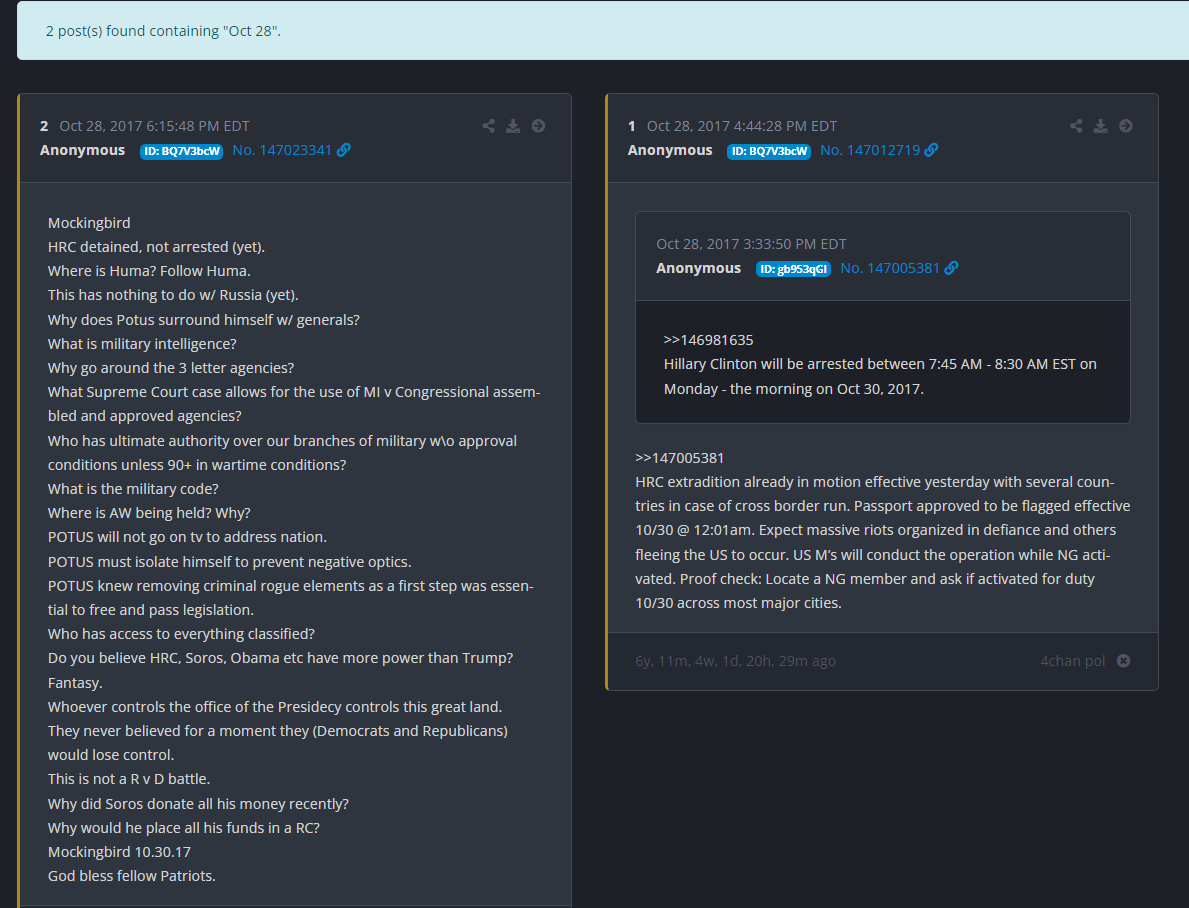Screen dimensions: 1189x908
Task: Download post 2 via download icon
Action: pos(513,126)
